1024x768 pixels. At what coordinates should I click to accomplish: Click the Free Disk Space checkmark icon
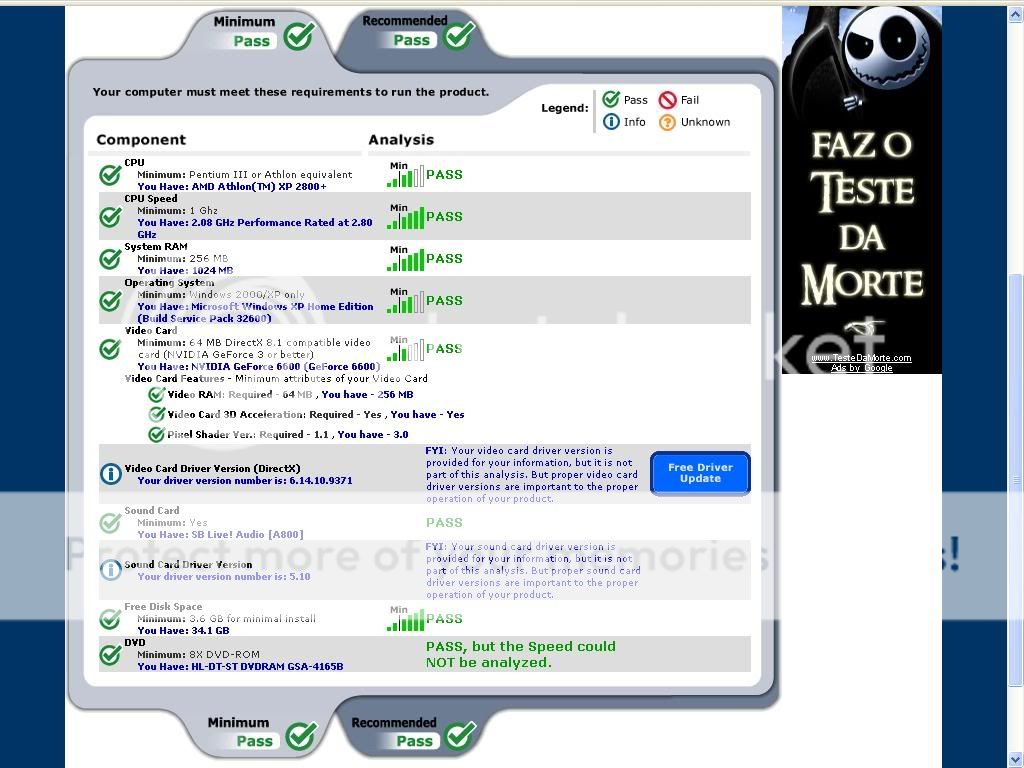[x=110, y=618]
